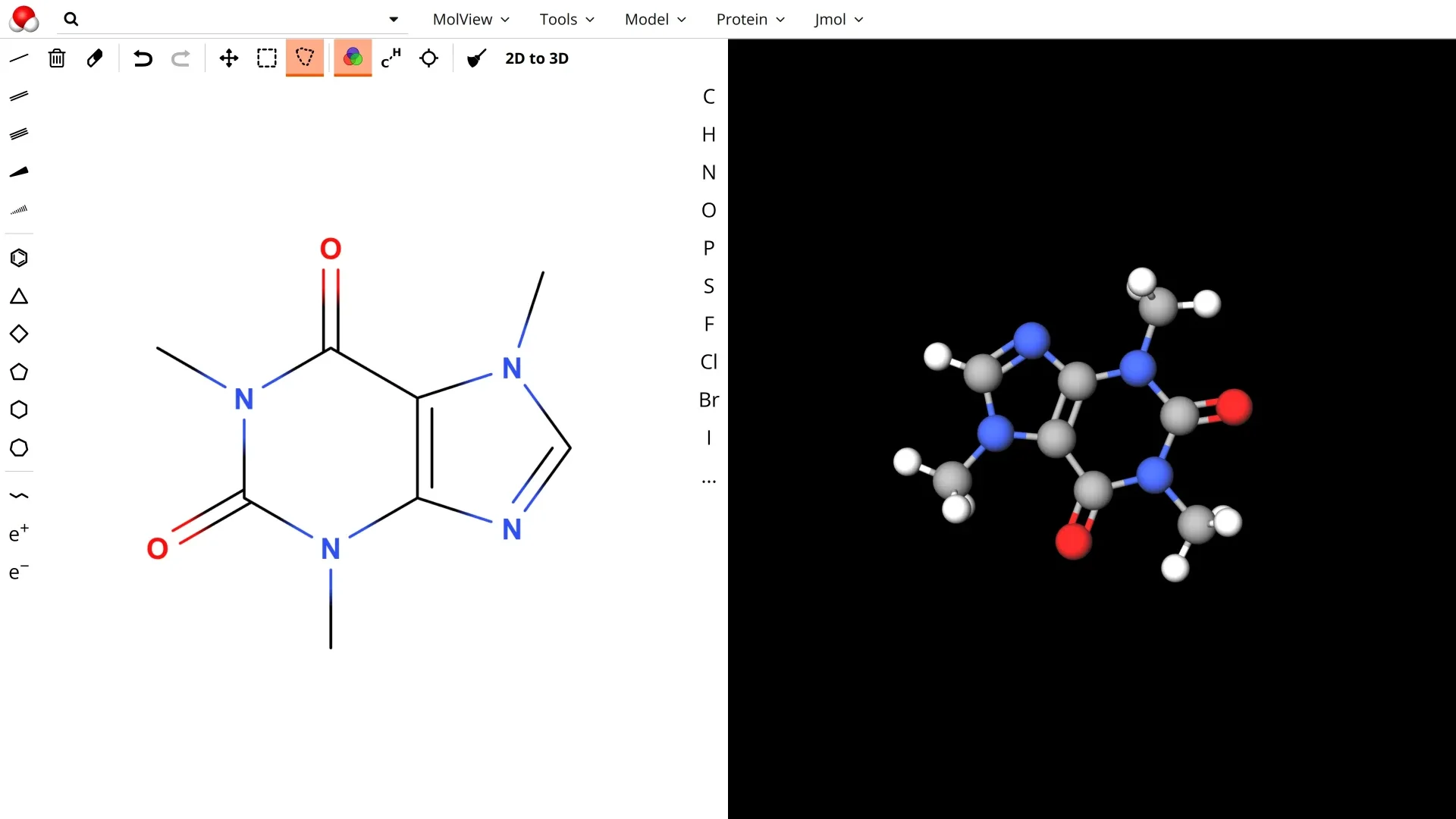Select the Br element button
This screenshot has width=1456, height=819.
coord(708,400)
